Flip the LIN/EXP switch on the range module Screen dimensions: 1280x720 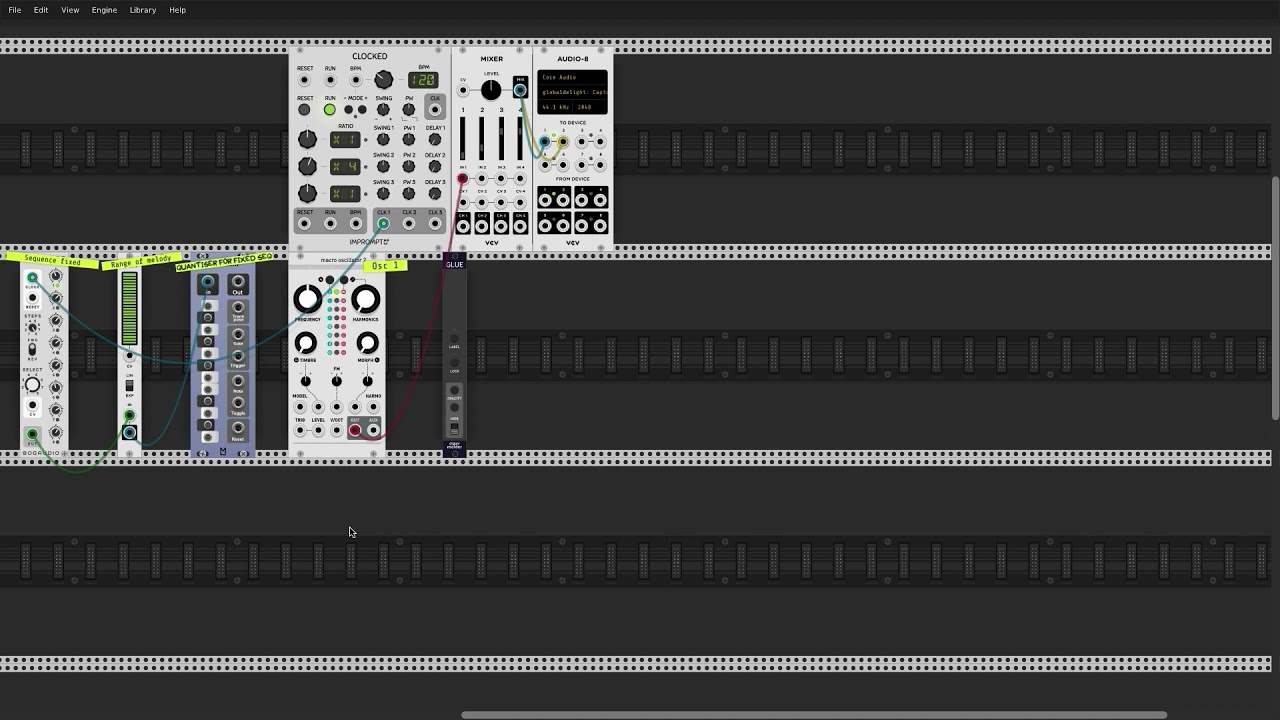click(x=129, y=386)
